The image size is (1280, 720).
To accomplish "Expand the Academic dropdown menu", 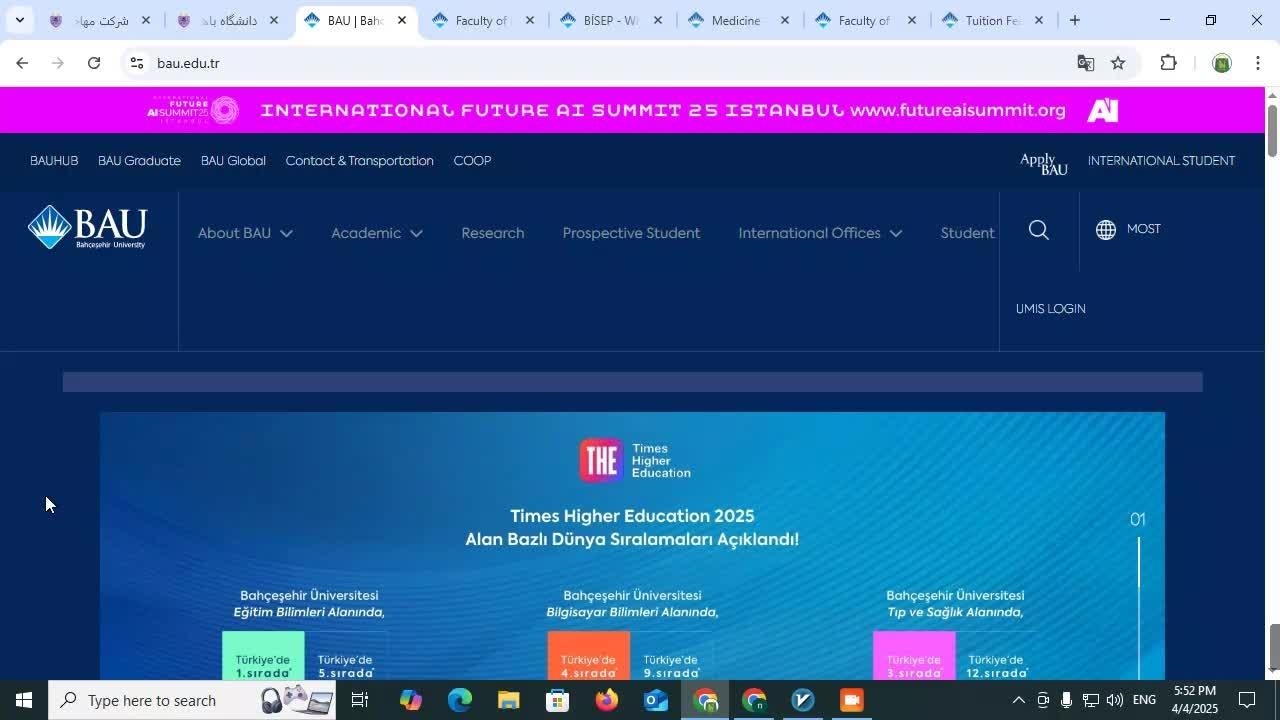I will [x=376, y=233].
